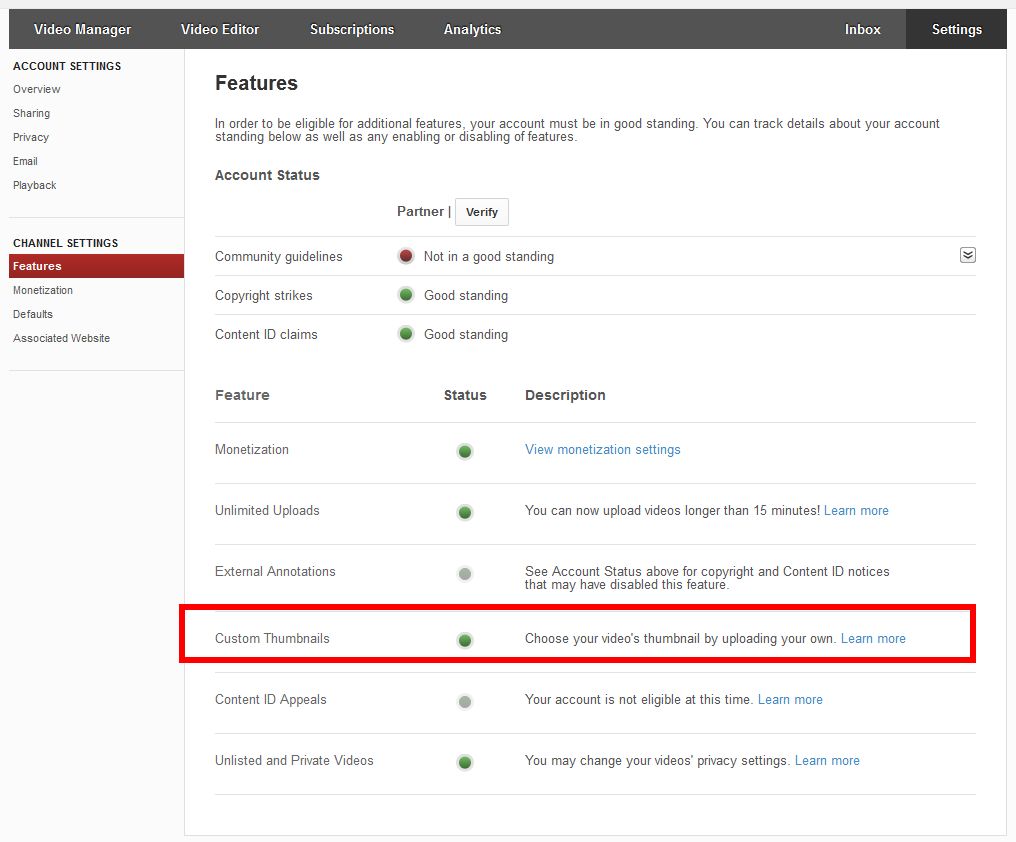The height and width of the screenshot is (842, 1016).
Task: Click the Copyright strikes row label
Action: point(264,295)
